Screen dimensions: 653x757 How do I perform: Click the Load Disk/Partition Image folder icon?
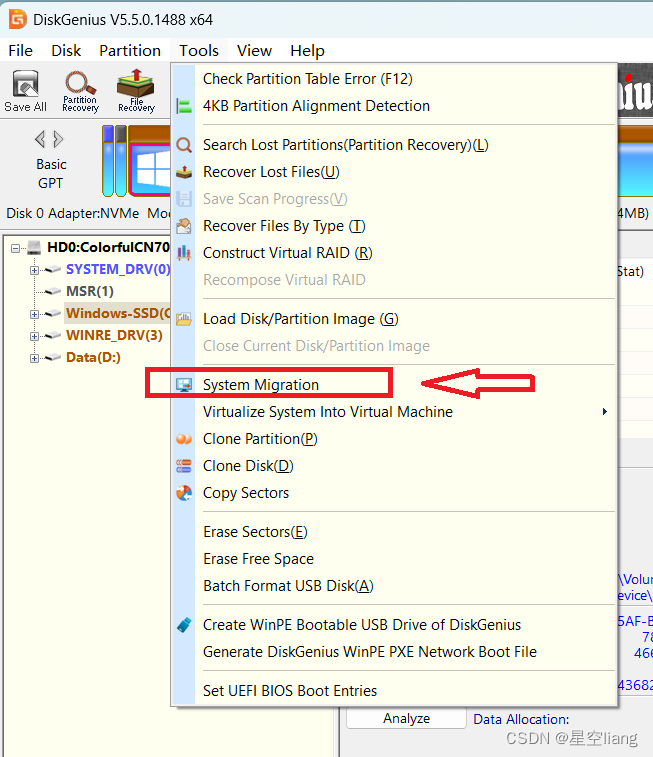point(184,319)
